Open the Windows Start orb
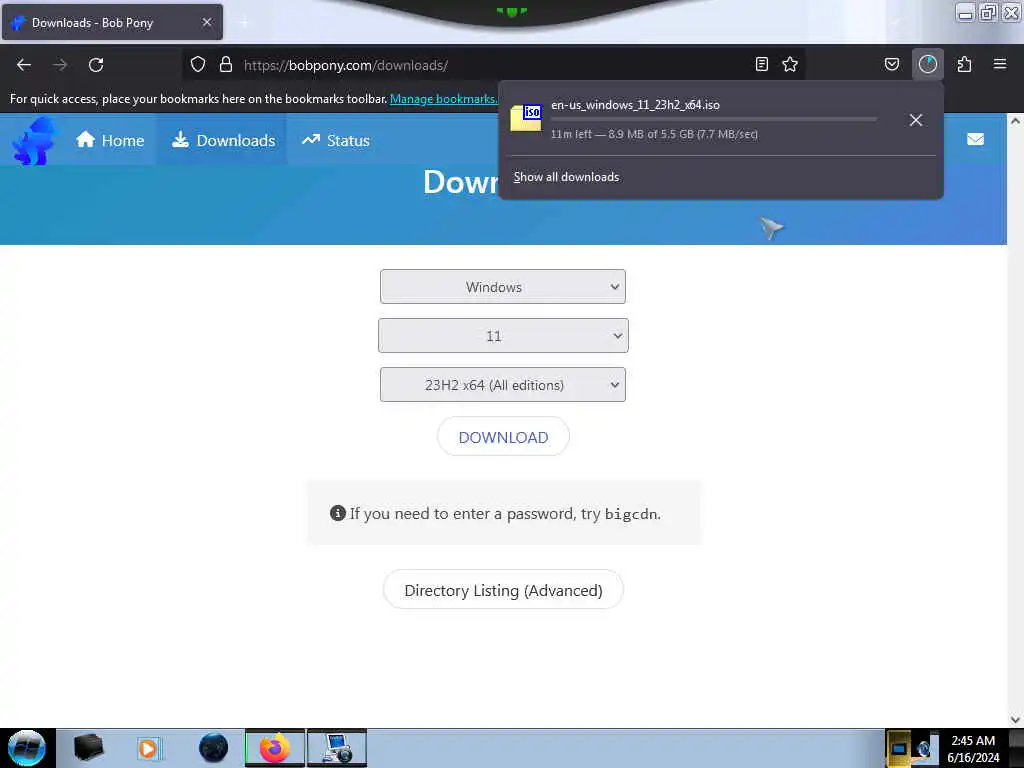 click(x=27, y=748)
